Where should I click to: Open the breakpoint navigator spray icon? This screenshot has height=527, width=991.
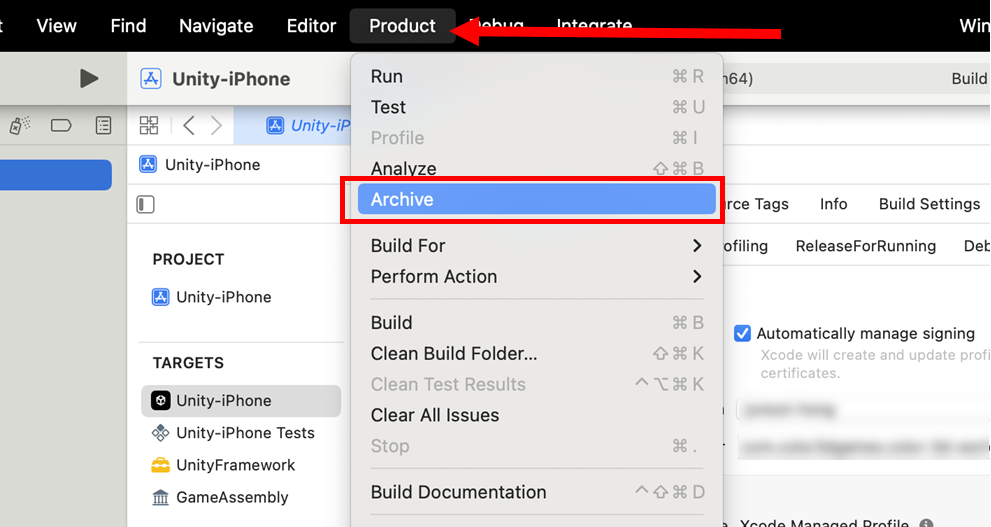click(x=20, y=125)
